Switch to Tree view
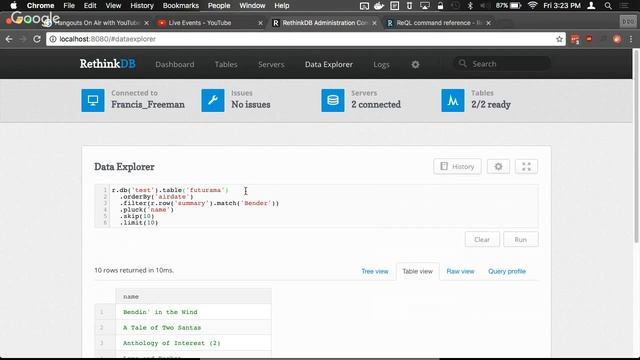 (375, 271)
